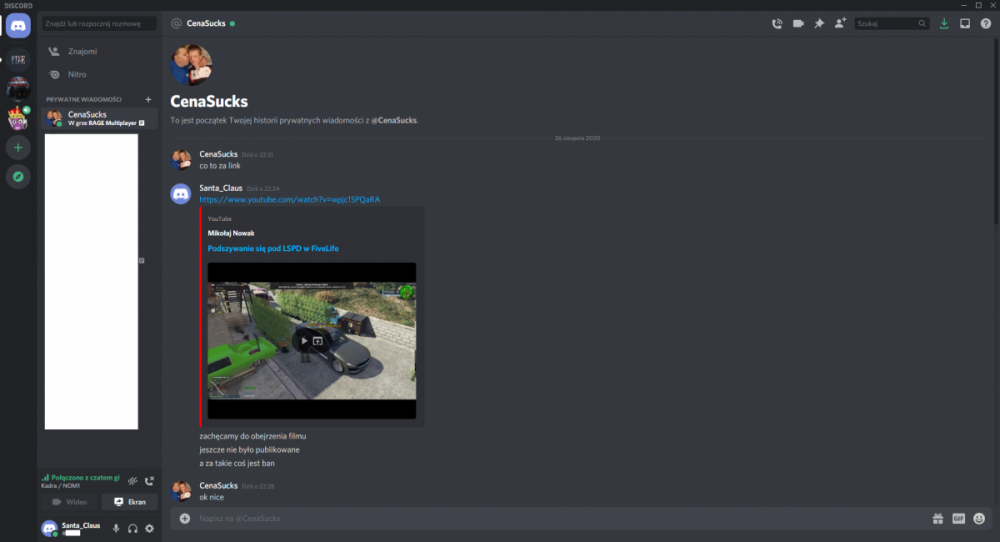
Task: Click Połączono z czatem voice status
Action: (x=80, y=478)
